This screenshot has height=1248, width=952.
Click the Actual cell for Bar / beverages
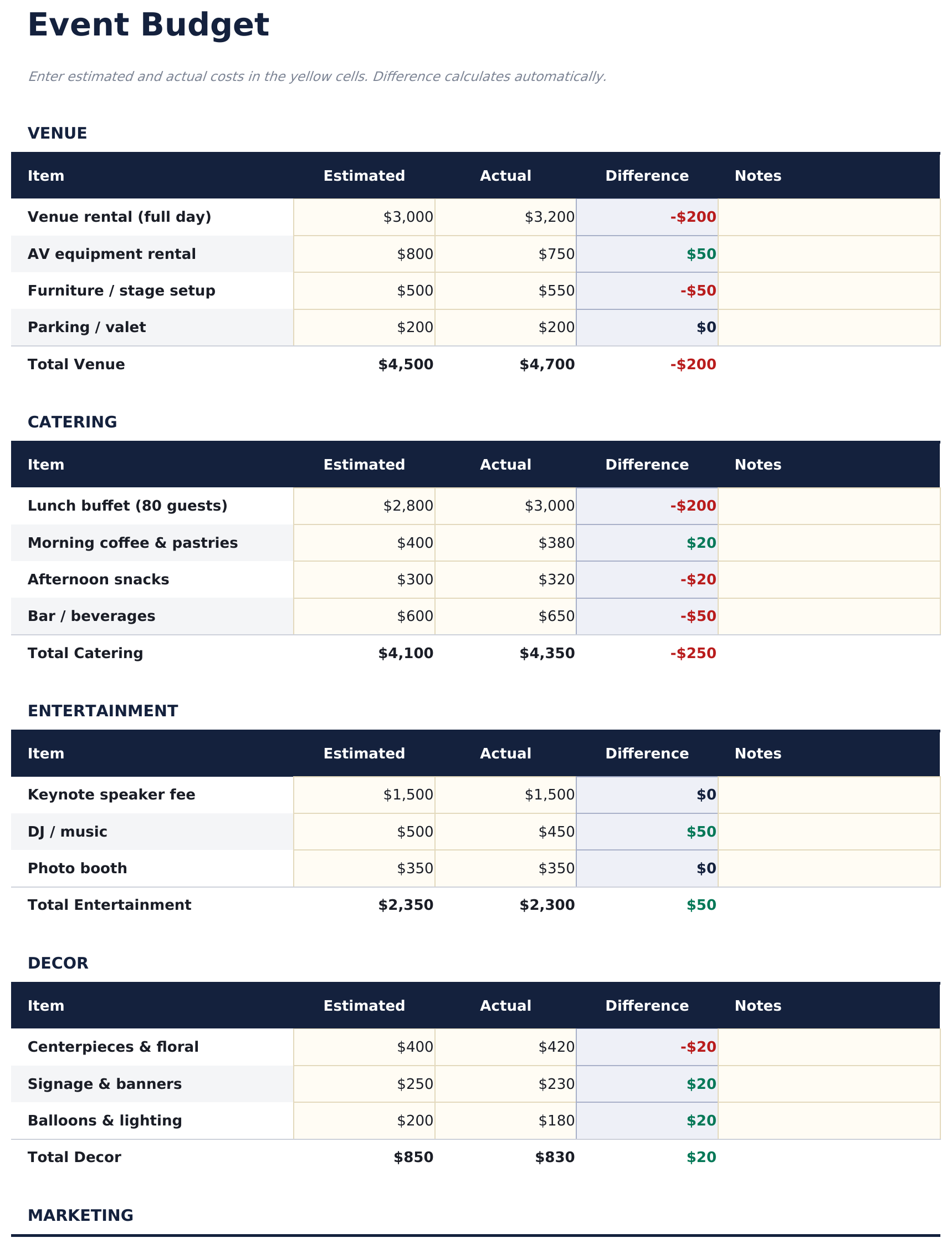(505, 617)
